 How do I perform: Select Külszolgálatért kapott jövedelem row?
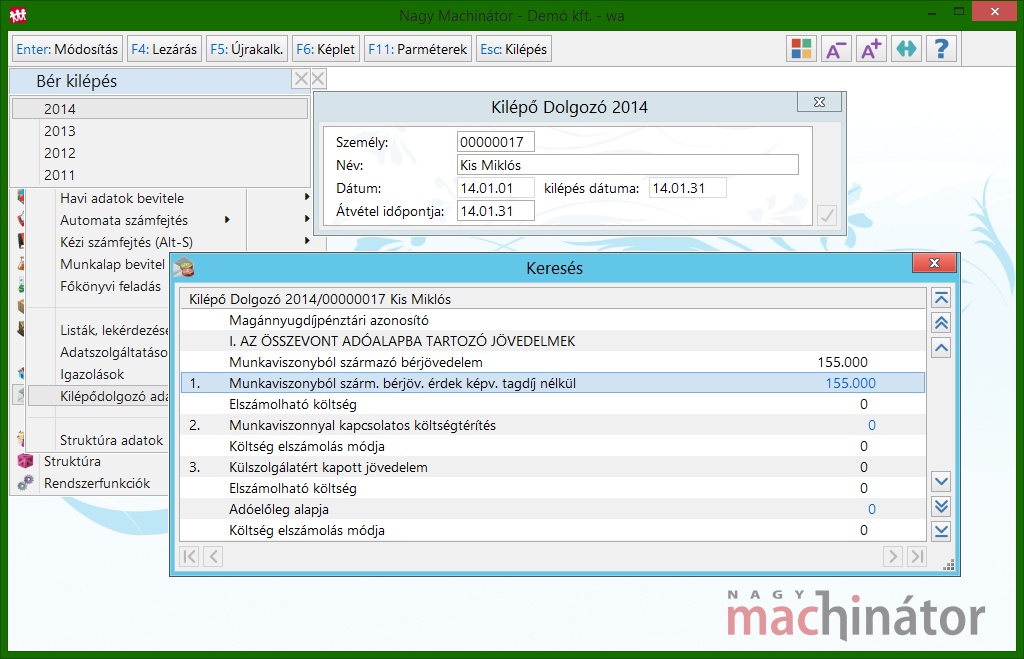[552, 467]
